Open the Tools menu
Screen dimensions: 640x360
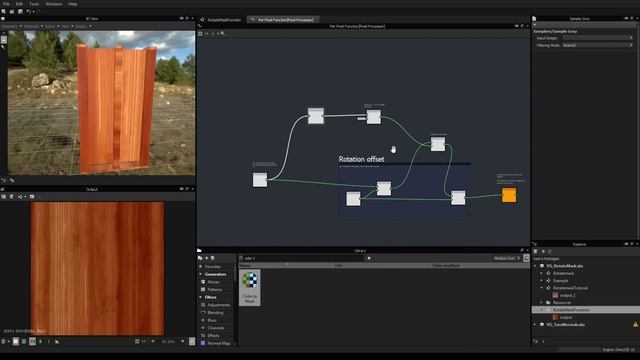pos(34,4)
